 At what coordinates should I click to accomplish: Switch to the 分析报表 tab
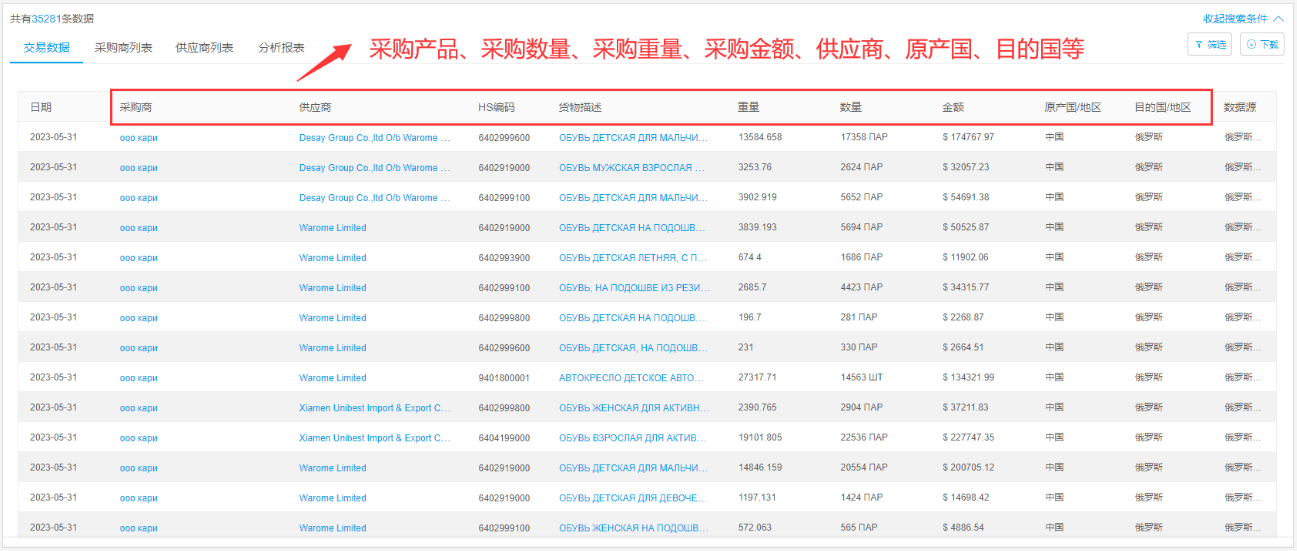click(281, 47)
